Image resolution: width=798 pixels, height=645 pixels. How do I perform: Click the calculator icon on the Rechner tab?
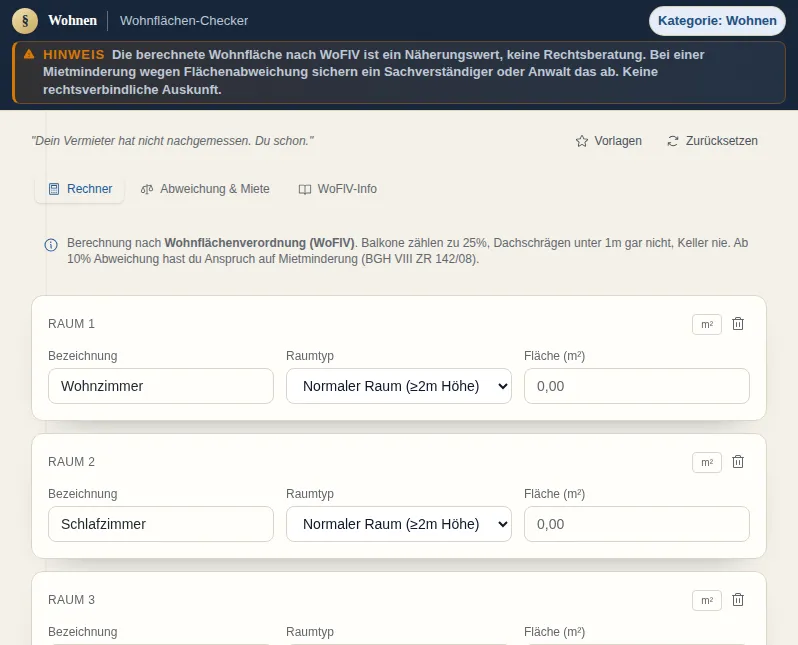point(54,189)
